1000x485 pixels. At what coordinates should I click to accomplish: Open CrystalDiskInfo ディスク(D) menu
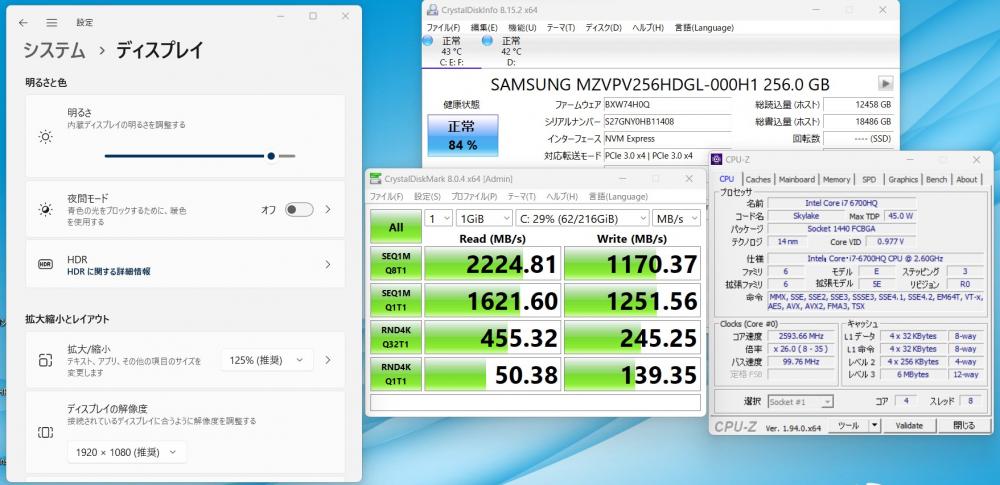[x=603, y=27]
